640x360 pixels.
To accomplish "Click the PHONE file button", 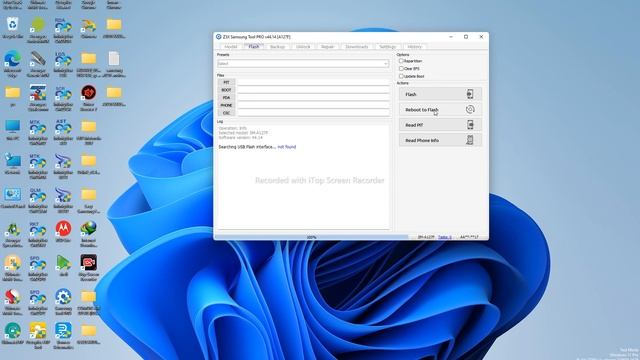I will pyautogui.click(x=226, y=105).
